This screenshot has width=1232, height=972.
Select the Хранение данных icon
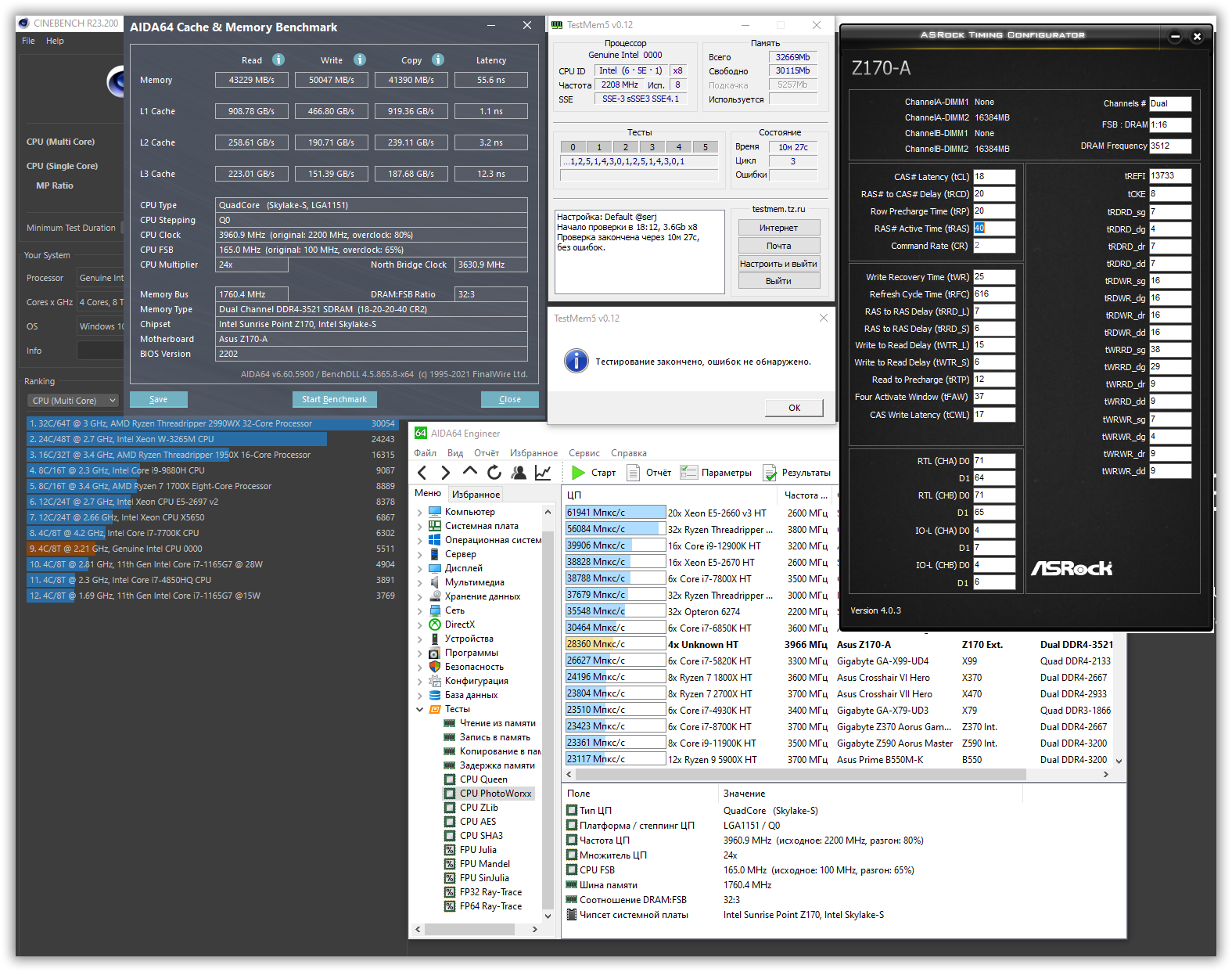coord(435,596)
